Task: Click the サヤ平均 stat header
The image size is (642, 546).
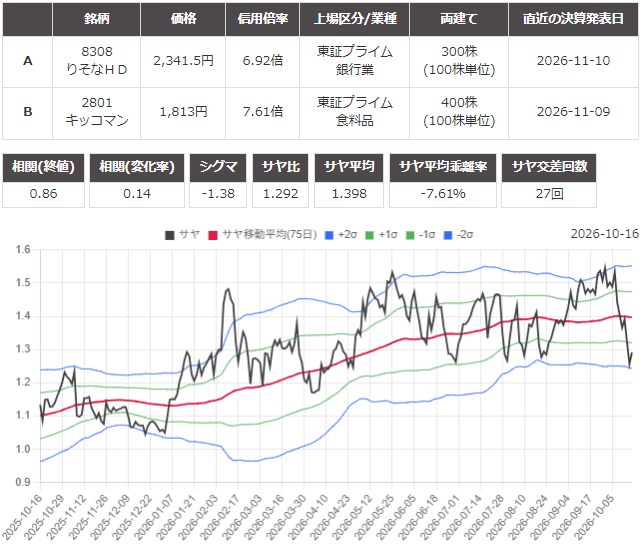Action: pos(349,167)
